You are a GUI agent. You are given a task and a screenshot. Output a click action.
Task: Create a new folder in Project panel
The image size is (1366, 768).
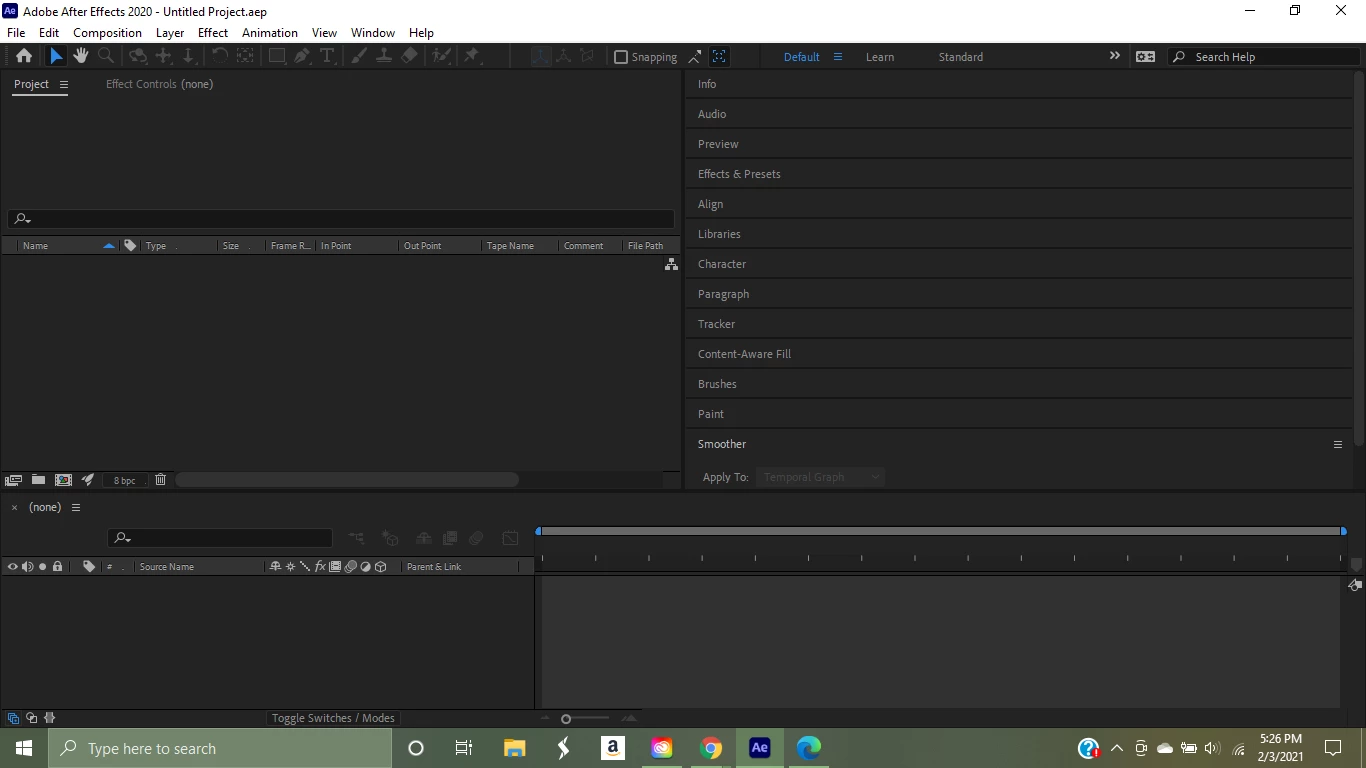(38, 480)
